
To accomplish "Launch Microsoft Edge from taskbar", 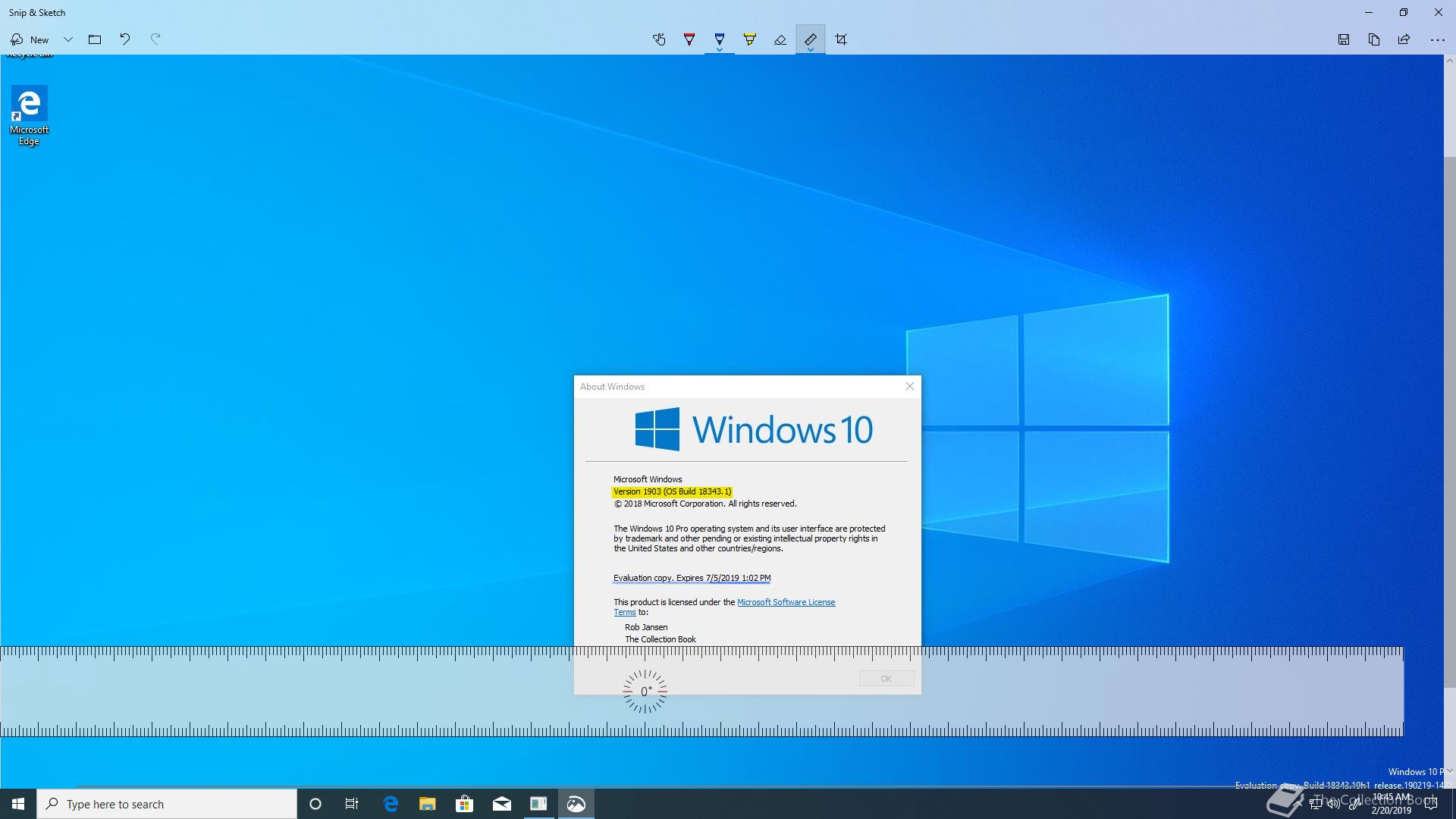I will pos(391,804).
